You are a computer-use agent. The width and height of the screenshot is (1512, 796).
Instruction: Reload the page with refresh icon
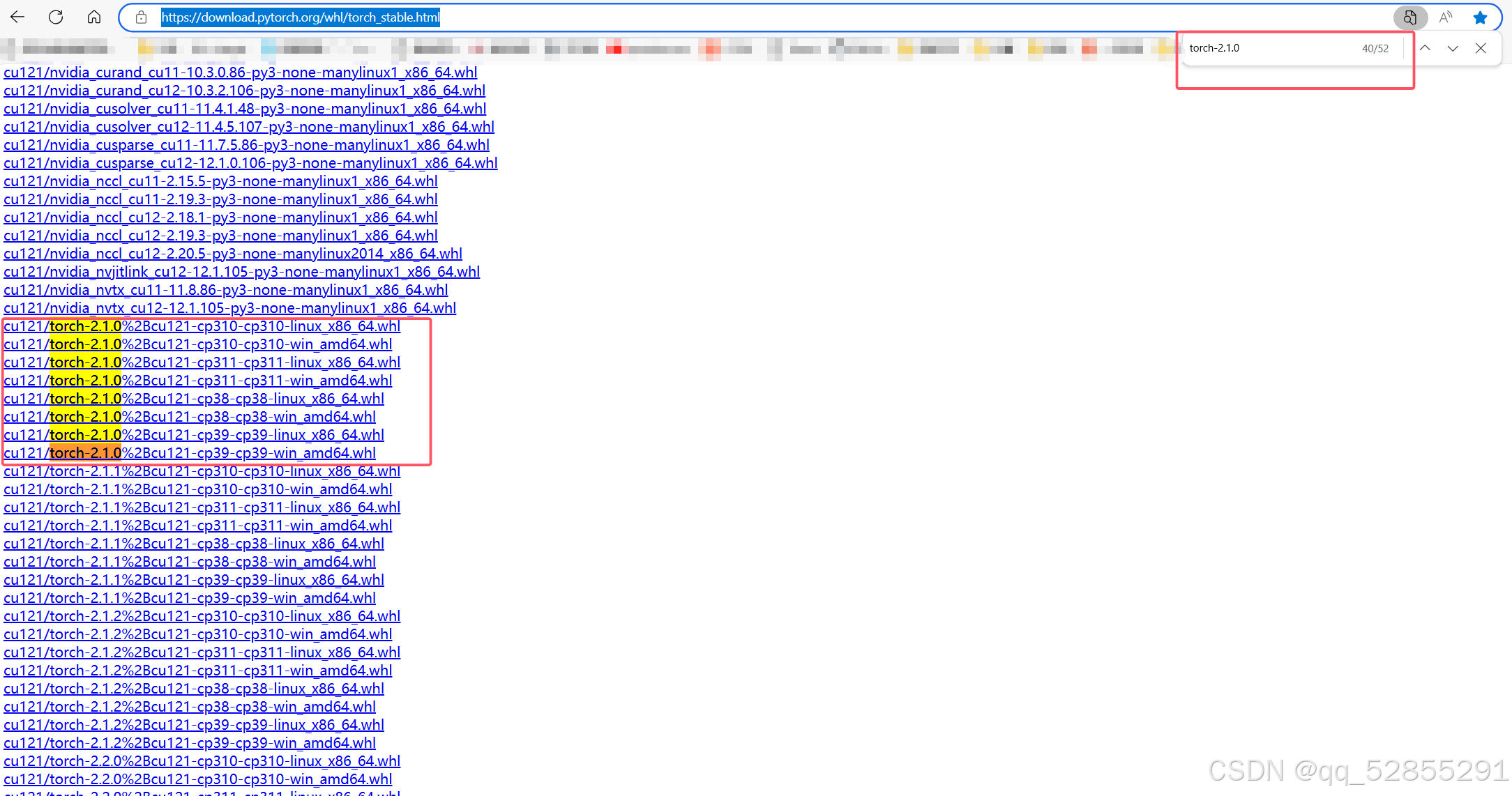[x=56, y=17]
